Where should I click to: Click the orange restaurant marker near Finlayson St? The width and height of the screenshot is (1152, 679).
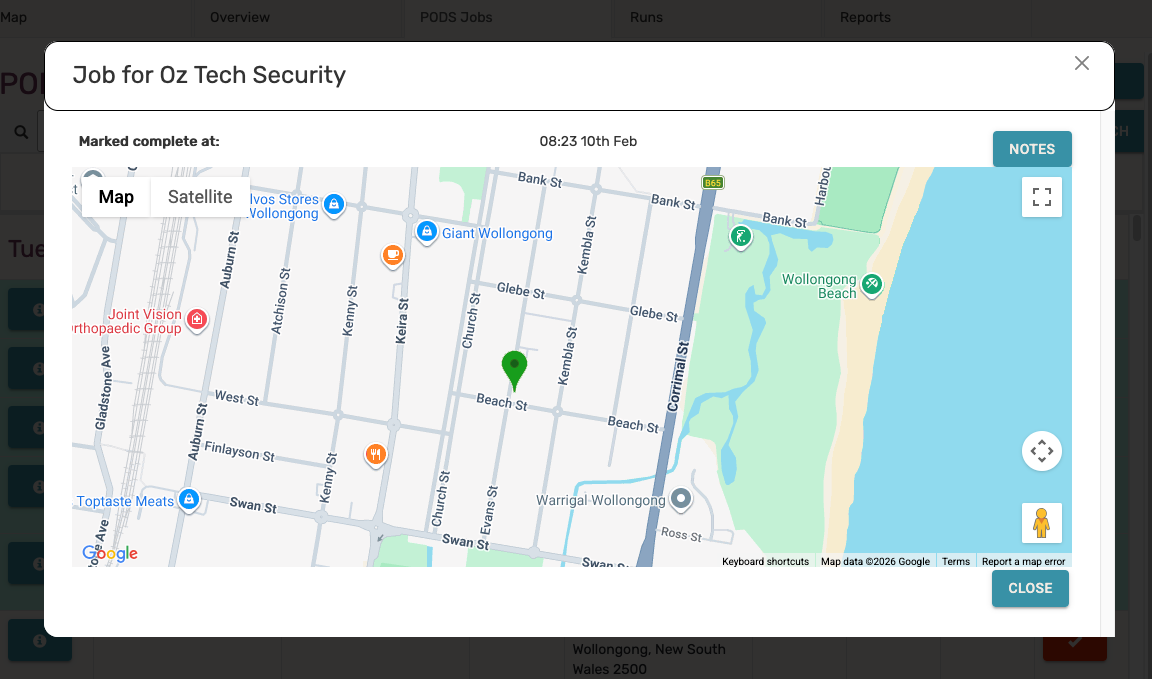coord(376,455)
